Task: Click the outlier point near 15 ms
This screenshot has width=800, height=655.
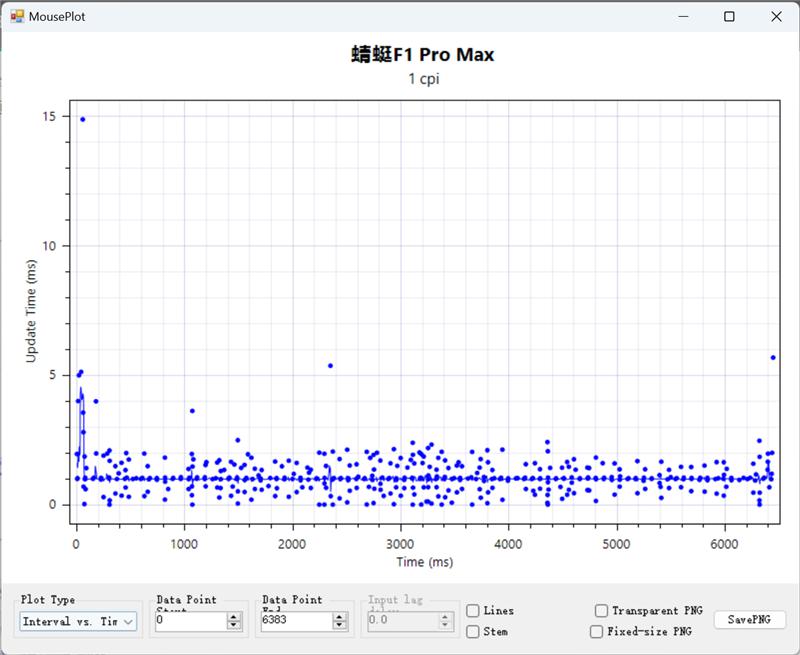Action: coord(83,119)
